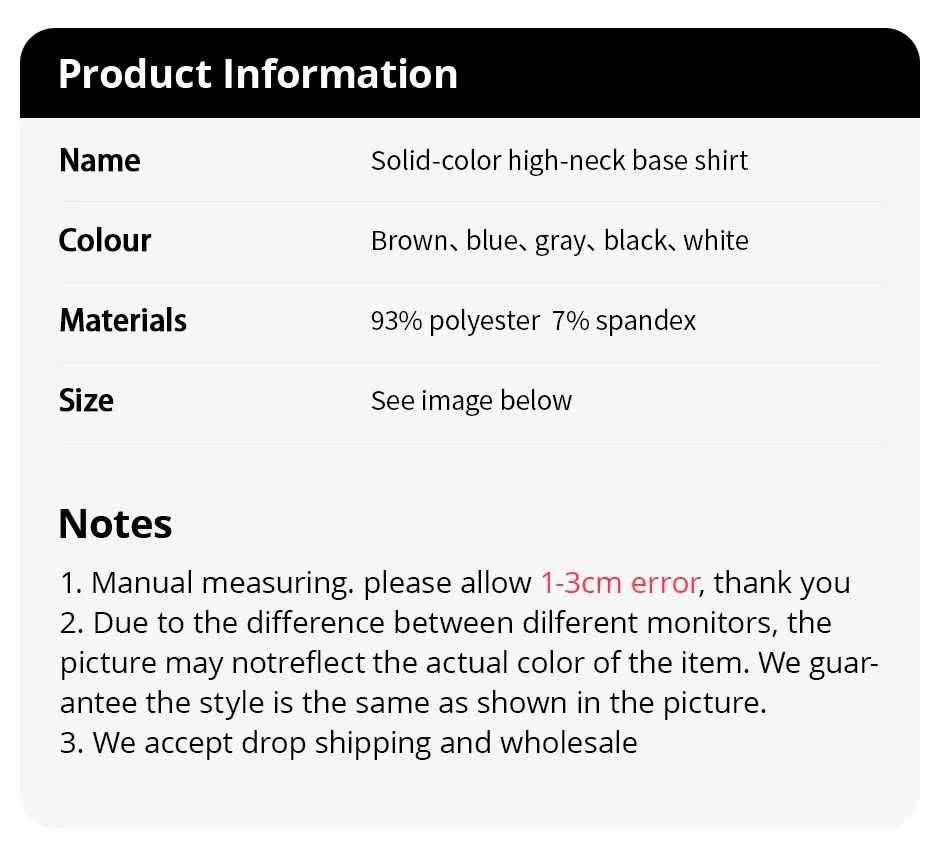The height and width of the screenshot is (845, 940).
Task: Click the red 1-3cm error text
Action: pyautogui.click(x=620, y=583)
